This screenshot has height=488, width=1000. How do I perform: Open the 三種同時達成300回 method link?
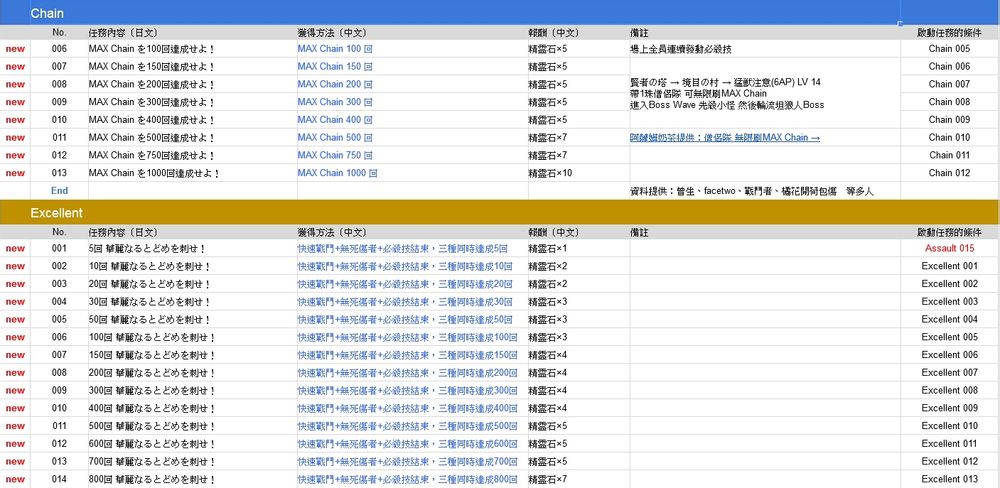point(408,390)
